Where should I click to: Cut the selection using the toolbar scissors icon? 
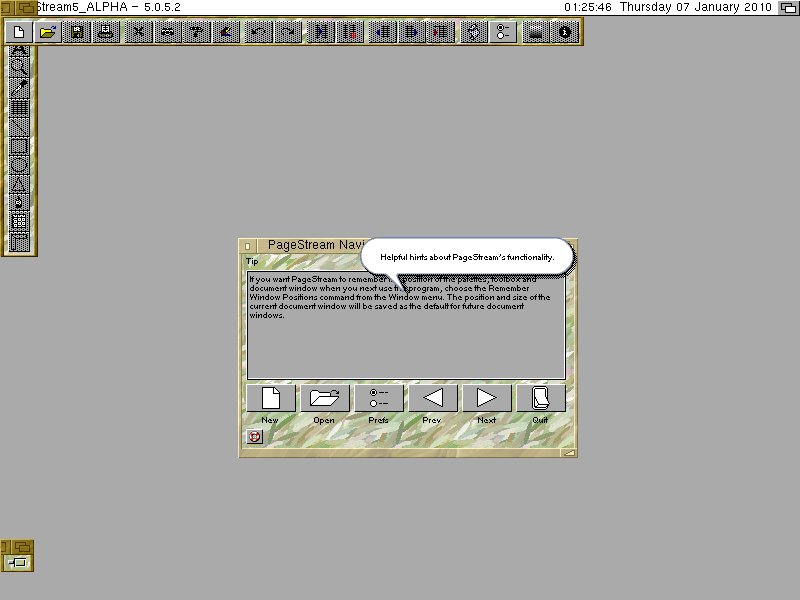click(138, 32)
